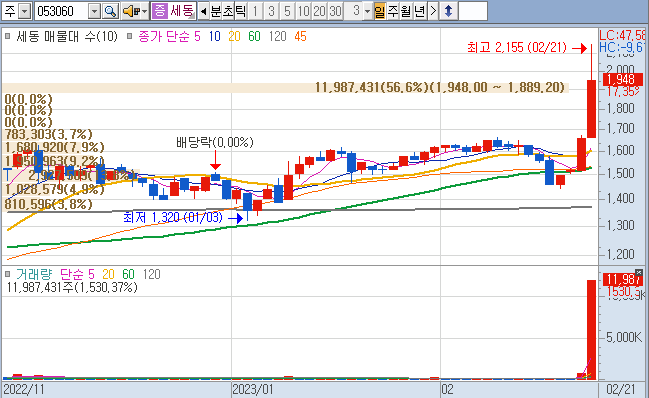Click the 11,987,431주(1,530.37%) volume text
649x398 pixels.
[x=72, y=287]
